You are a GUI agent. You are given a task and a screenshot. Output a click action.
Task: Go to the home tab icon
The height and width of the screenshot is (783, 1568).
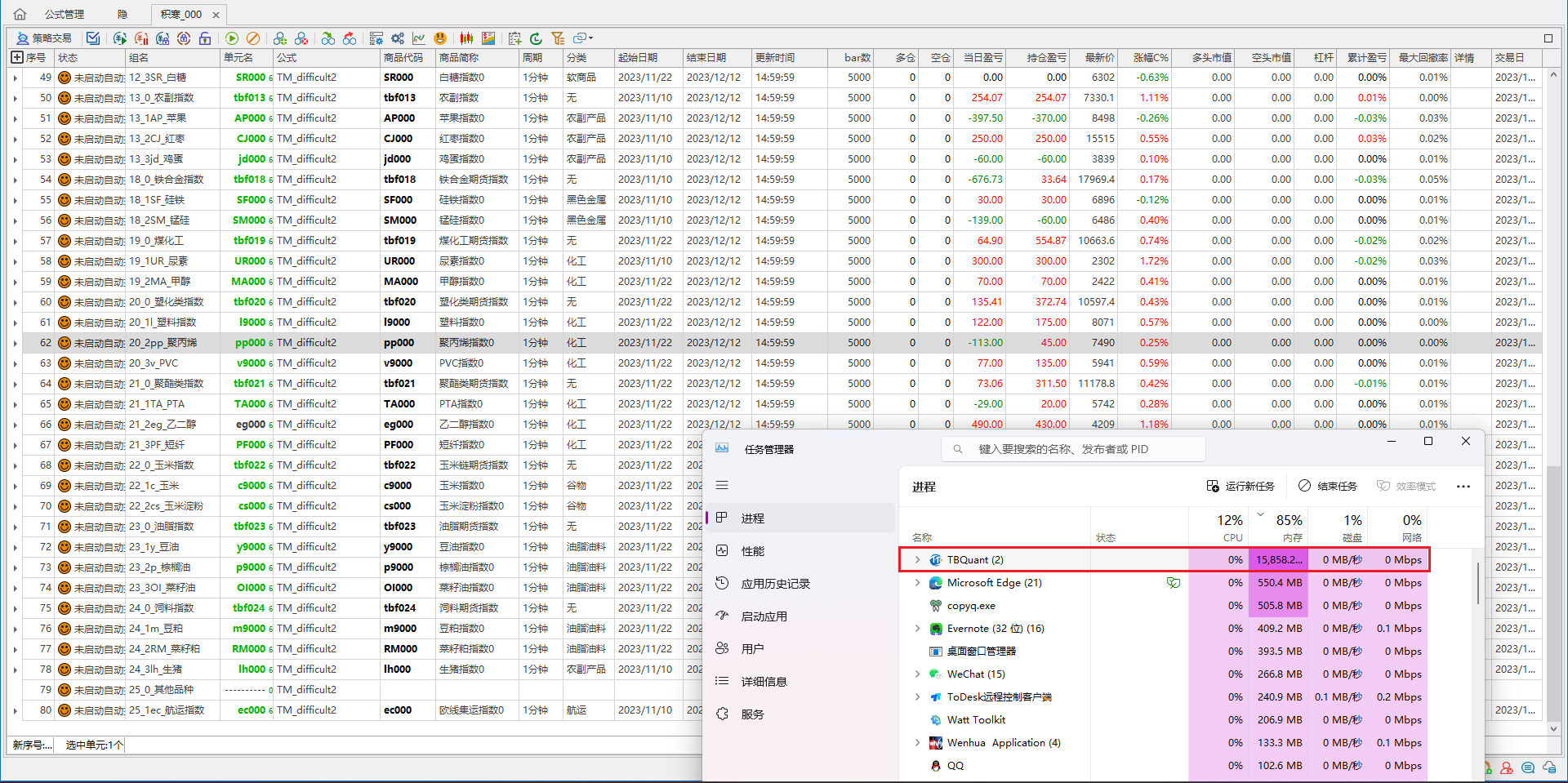20,14
